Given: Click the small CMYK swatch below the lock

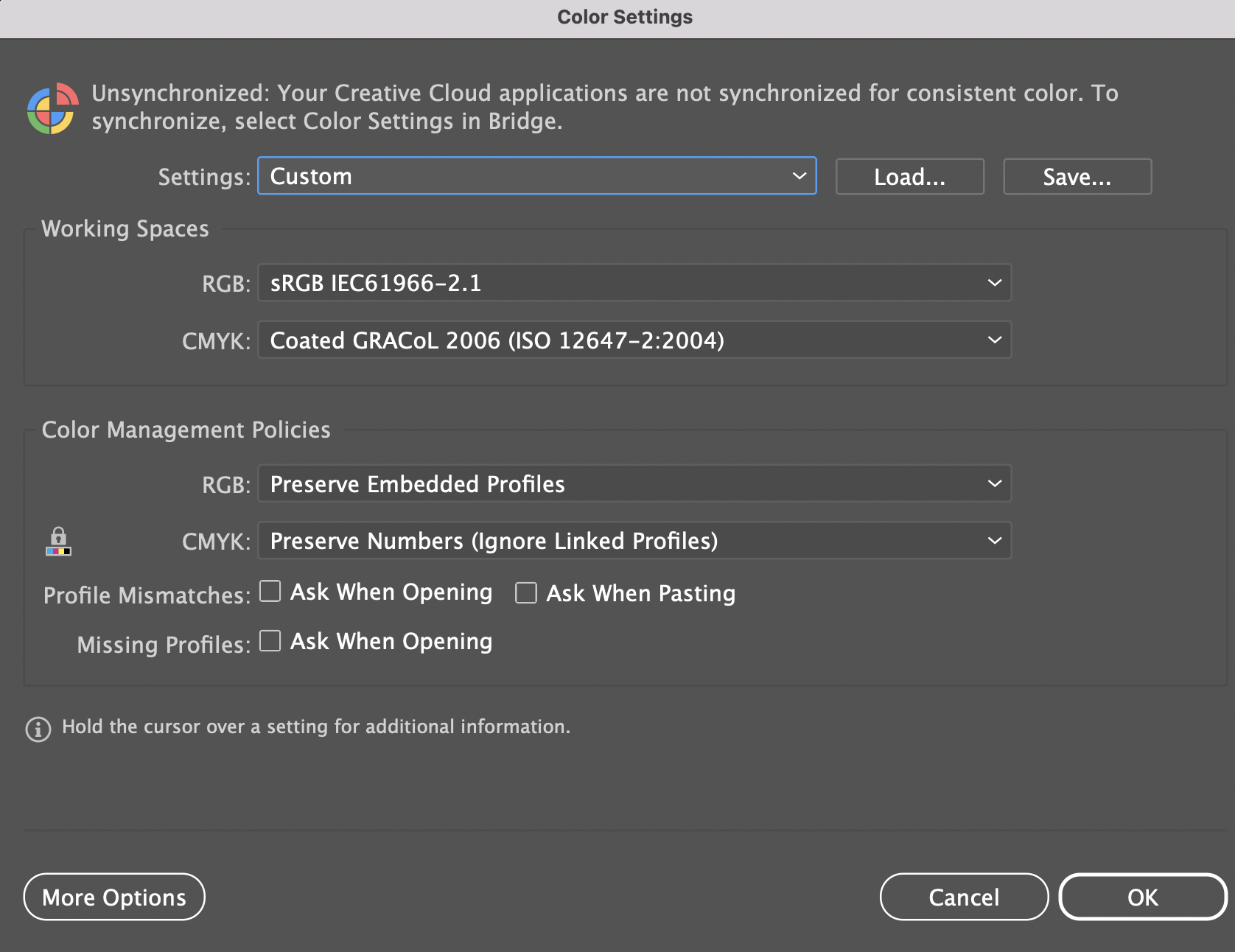Looking at the screenshot, I should [x=59, y=551].
